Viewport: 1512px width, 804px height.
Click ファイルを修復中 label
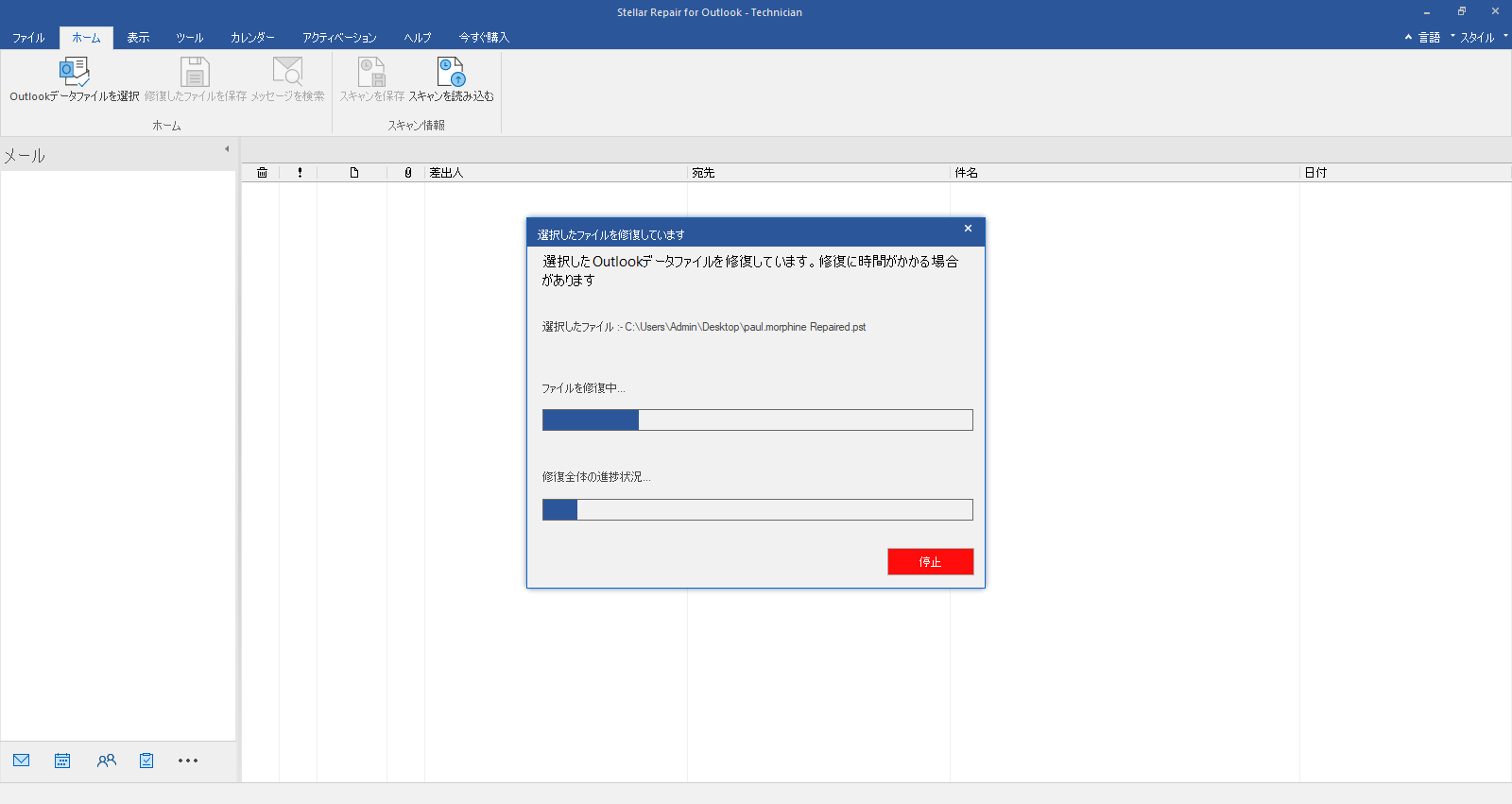pos(583,388)
